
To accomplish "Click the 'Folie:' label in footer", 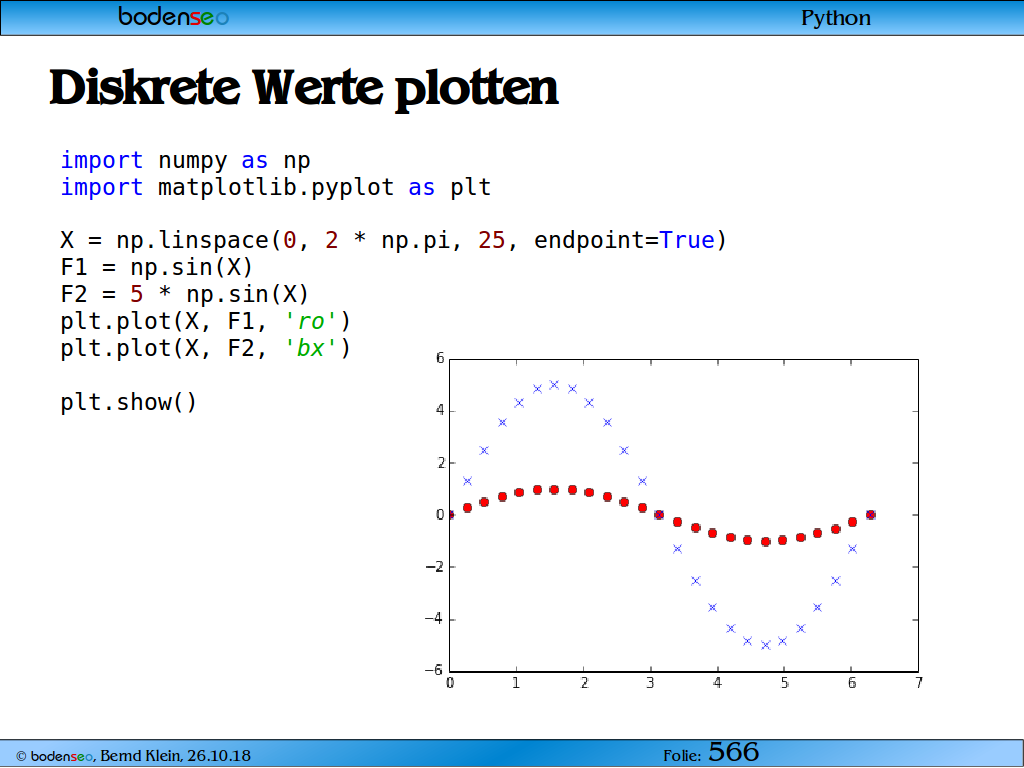I will click(x=682, y=756).
